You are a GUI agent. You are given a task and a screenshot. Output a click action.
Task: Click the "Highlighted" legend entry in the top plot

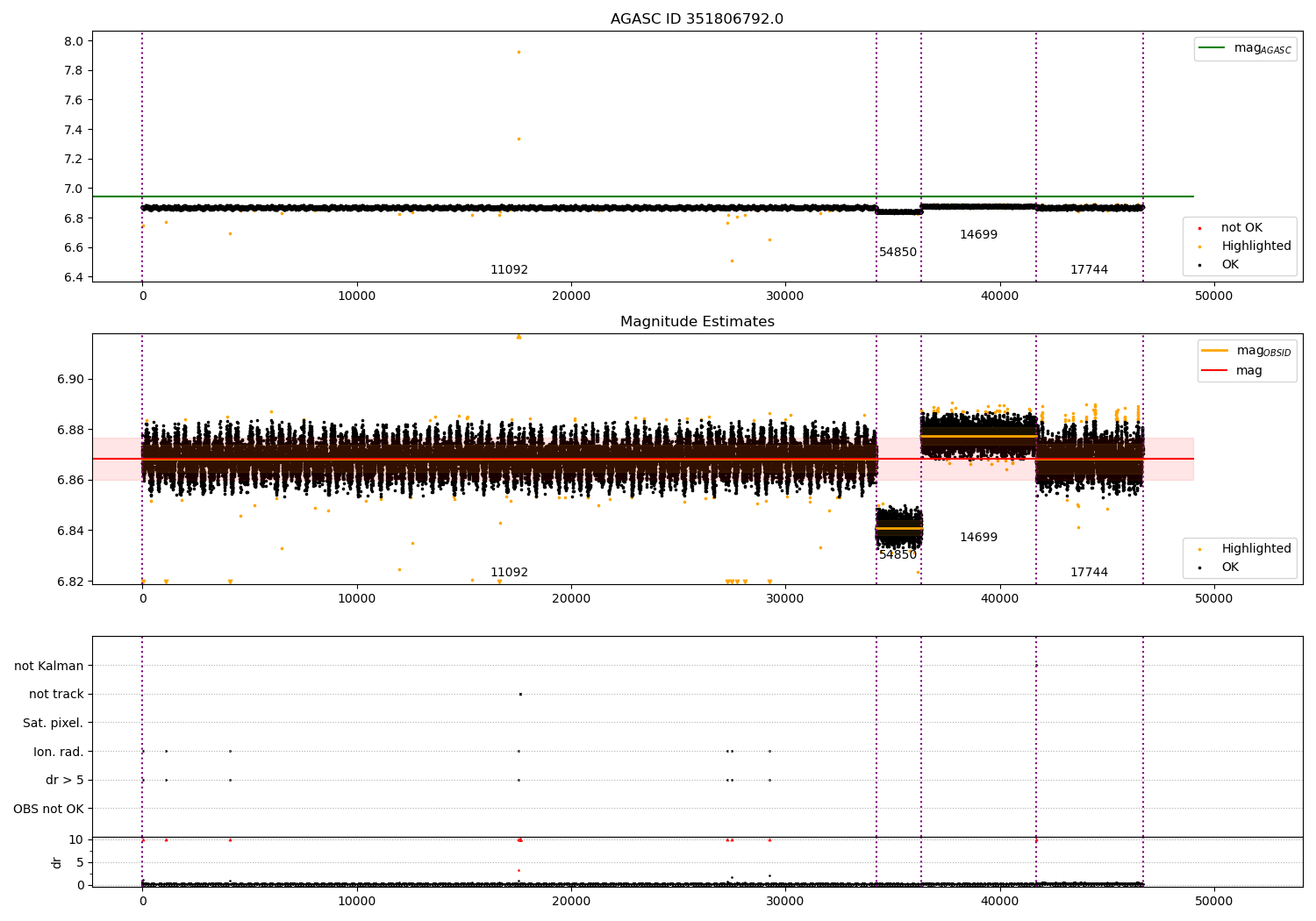point(1246,246)
